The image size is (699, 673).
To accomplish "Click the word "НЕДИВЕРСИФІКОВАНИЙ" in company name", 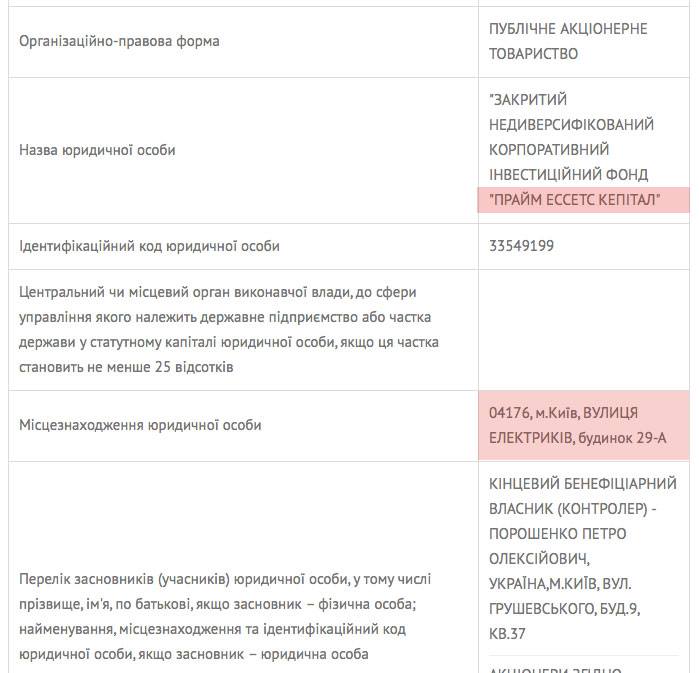I will [x=572, y=125].
